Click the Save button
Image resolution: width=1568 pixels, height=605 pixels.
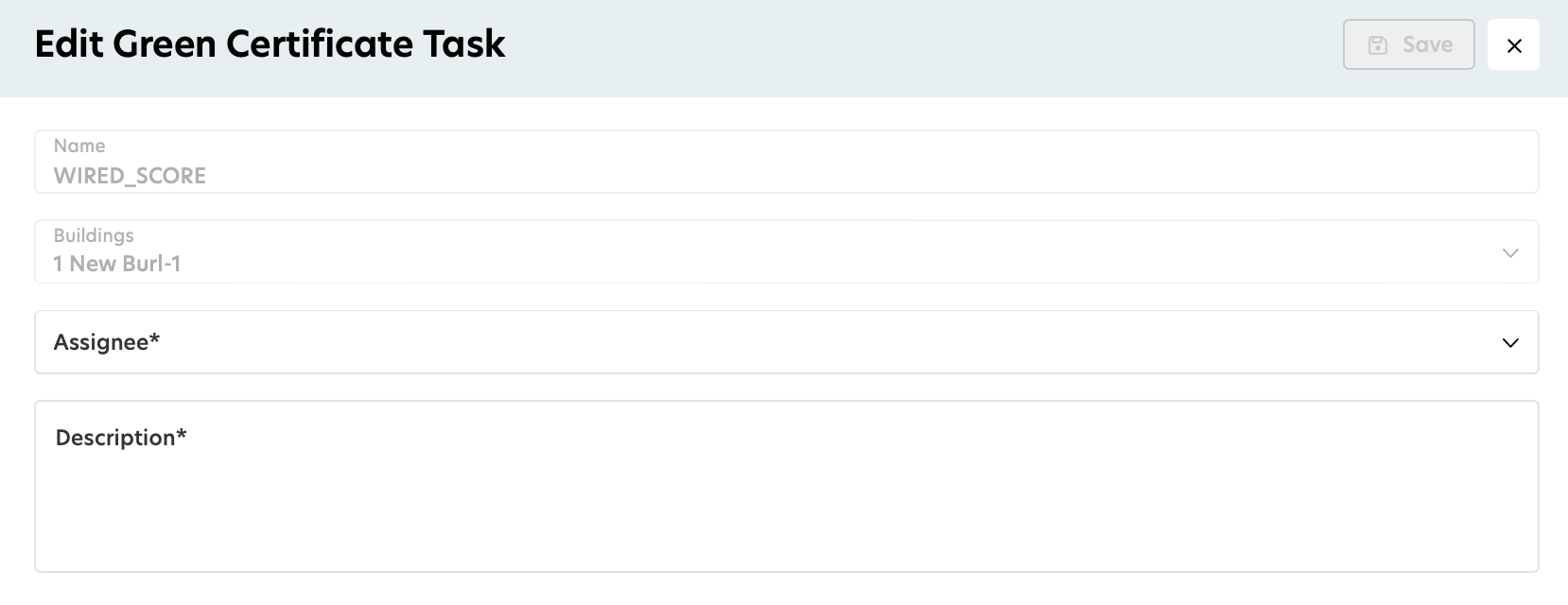point(1408,44)
